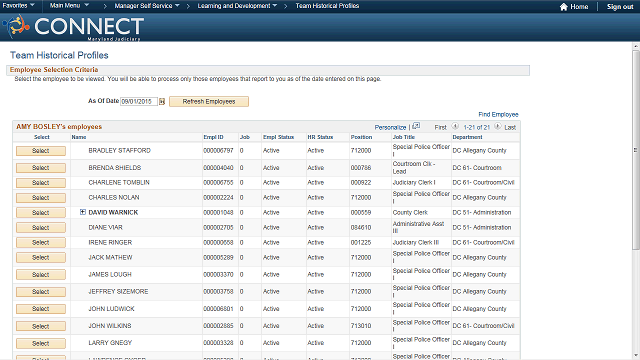Screen dimensions: 640x360
Task: Click the 1-21 of 21 row counter
Action: [x=476, y=127]
